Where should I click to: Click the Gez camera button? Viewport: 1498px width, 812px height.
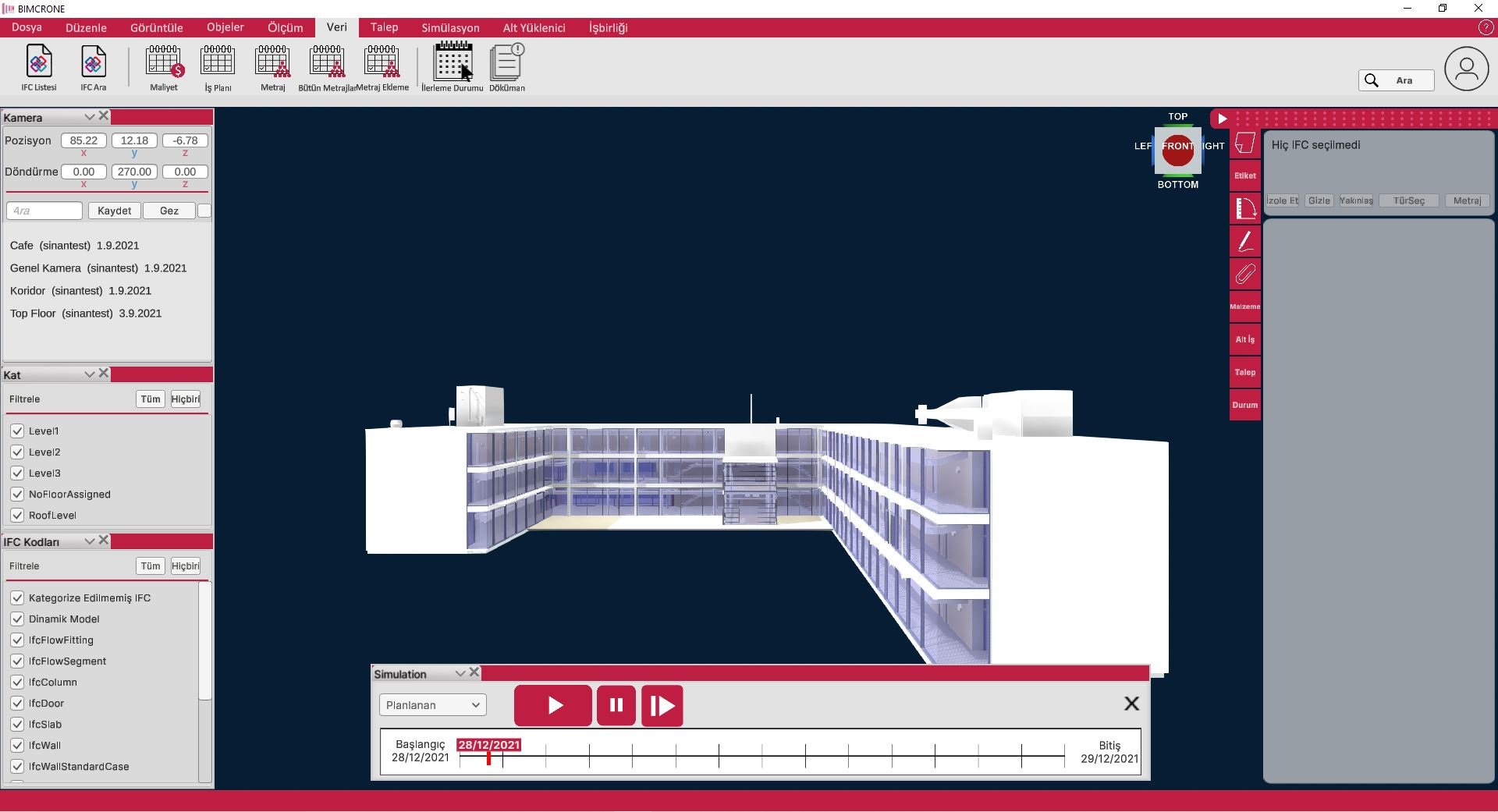169,211
